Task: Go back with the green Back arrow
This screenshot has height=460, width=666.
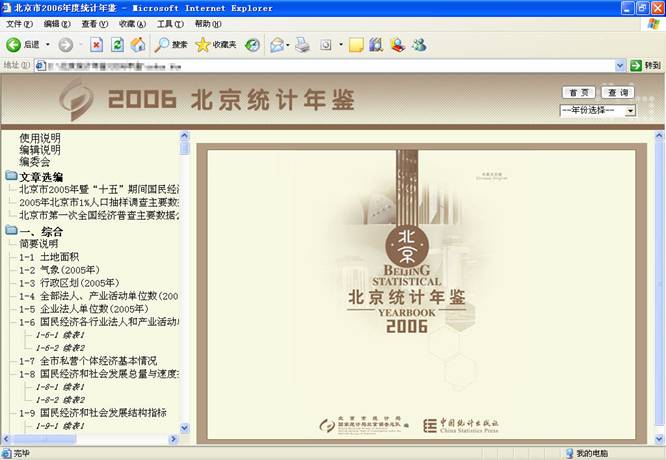Action: click(x=13, y=45)
